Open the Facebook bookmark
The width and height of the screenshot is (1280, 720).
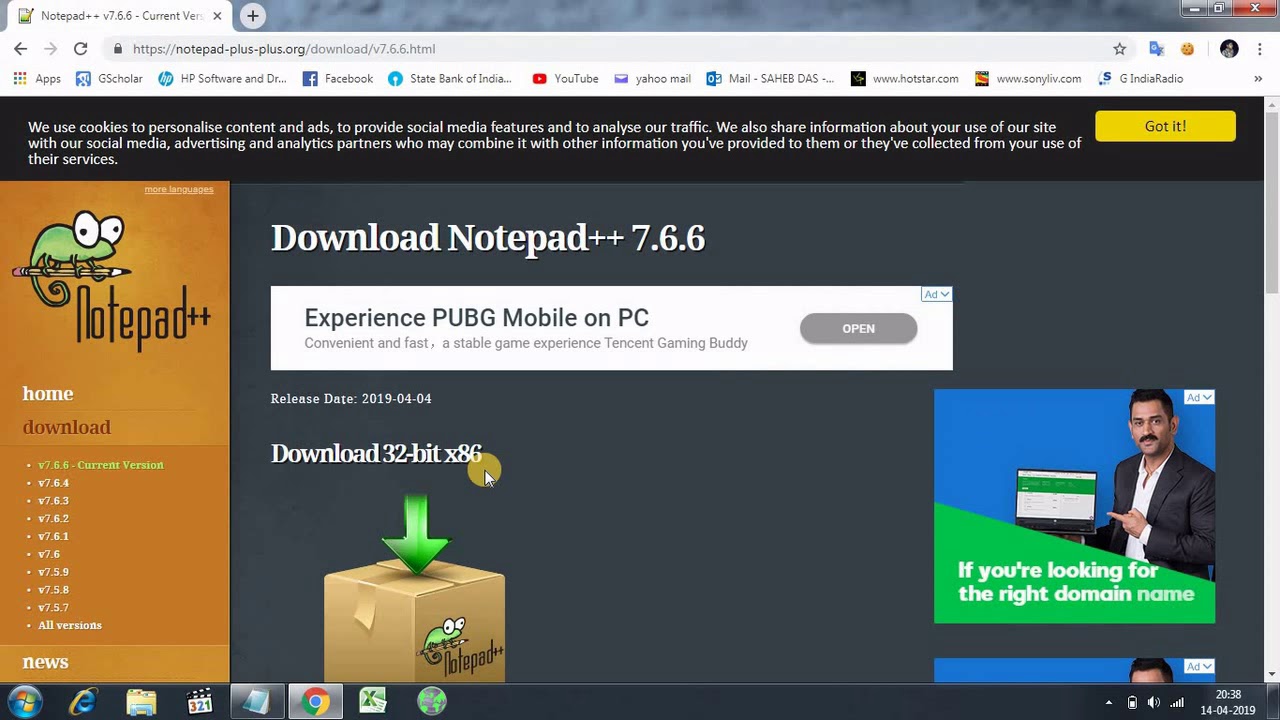pos(338,79)
